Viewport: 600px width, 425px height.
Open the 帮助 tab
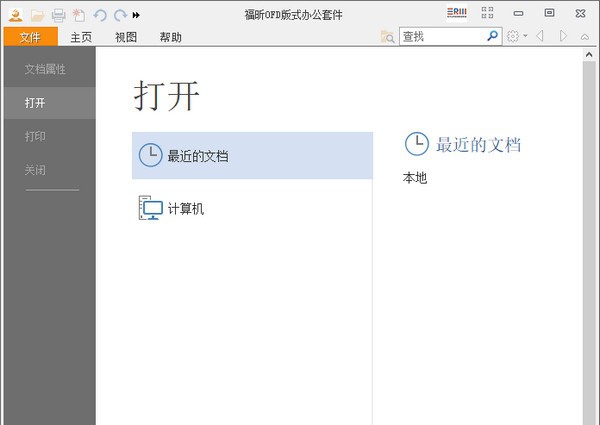click(x=171, y=37)
